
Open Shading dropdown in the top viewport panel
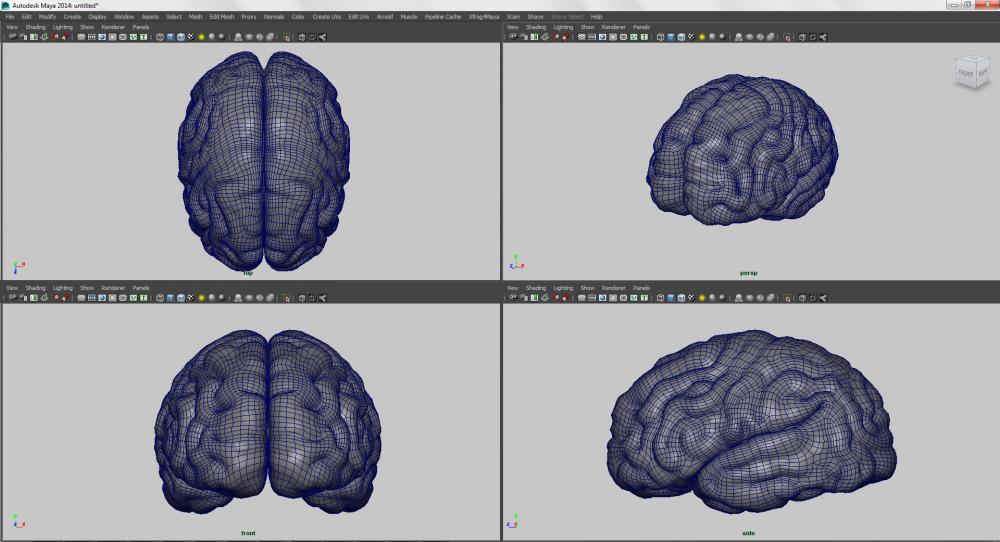(x=35, y=27)
